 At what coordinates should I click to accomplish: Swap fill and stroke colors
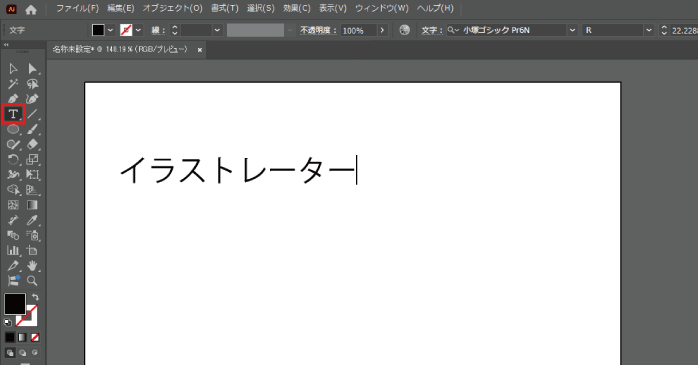pos(35,297)
